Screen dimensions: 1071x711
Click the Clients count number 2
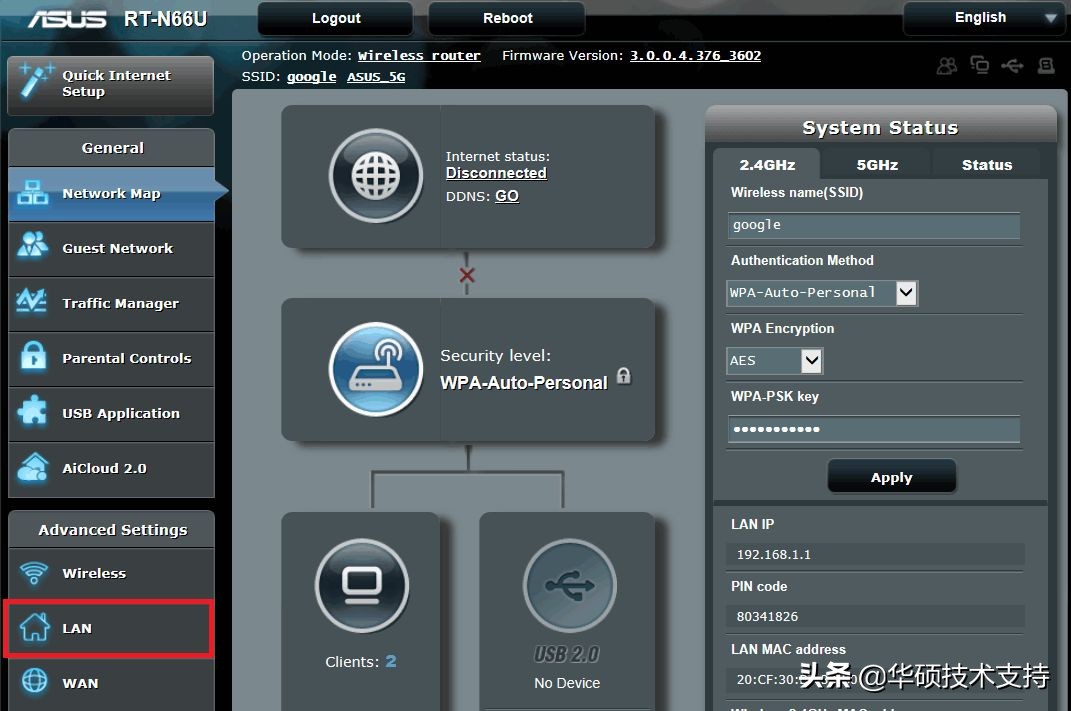tap(391, 661)
